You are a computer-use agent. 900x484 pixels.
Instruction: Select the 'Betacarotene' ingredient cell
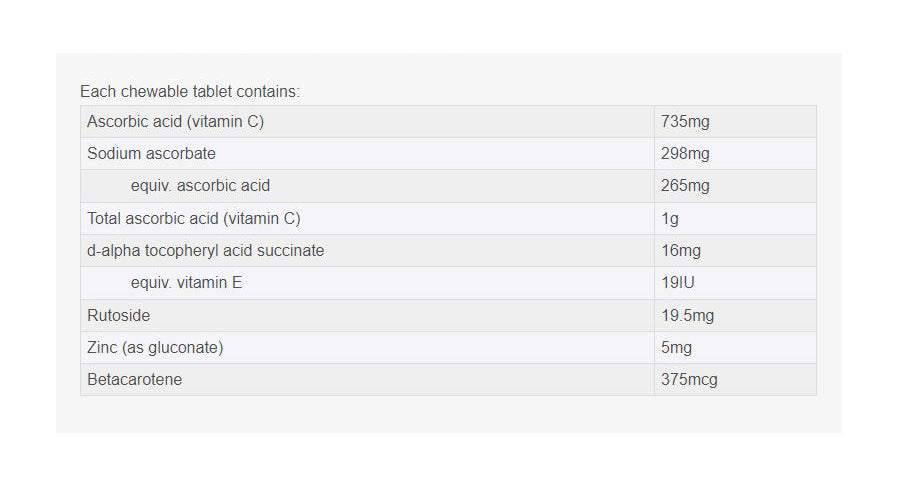(x=135, y=380)
